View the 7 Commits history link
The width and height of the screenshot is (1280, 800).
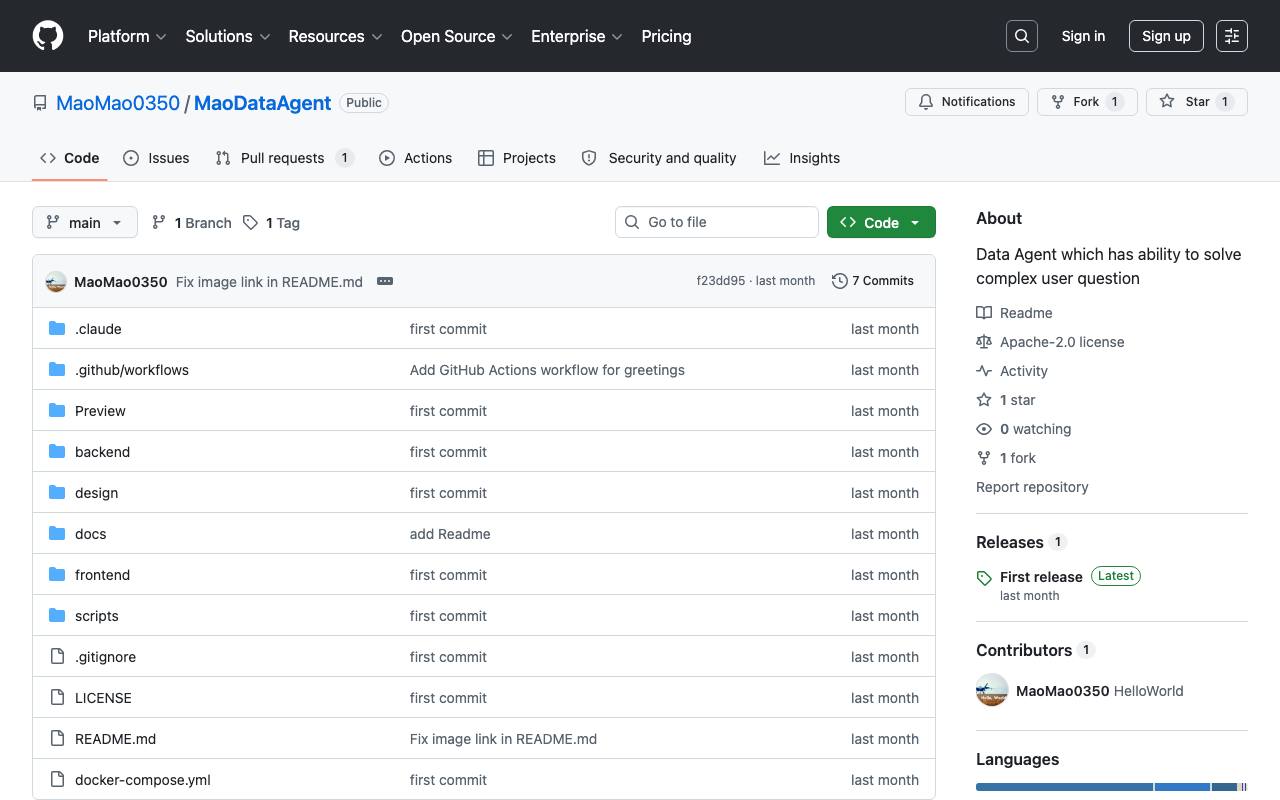click(873, 281)
